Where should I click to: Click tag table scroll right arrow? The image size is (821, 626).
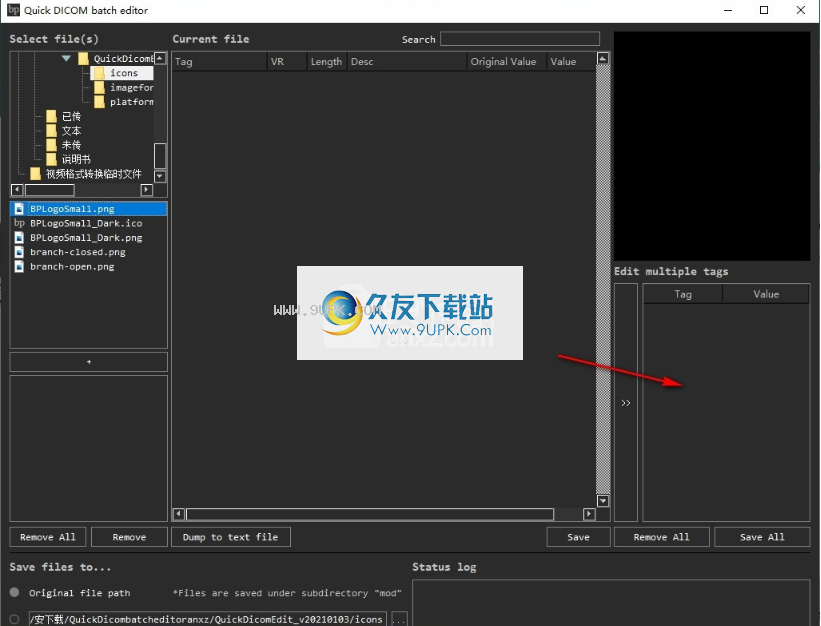(x=589, y=514)
